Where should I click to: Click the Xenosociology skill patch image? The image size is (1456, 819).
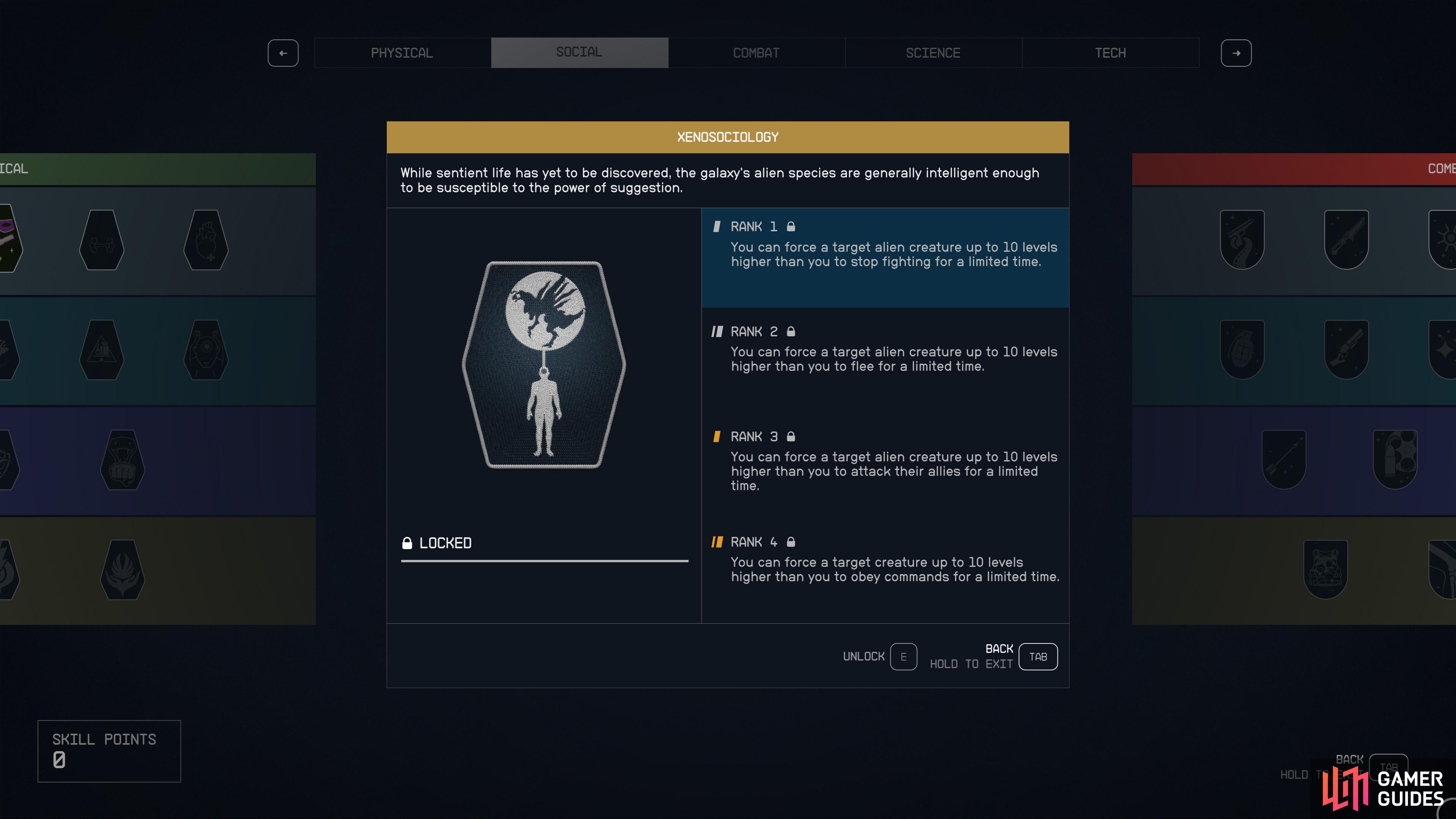pos(544,365)
